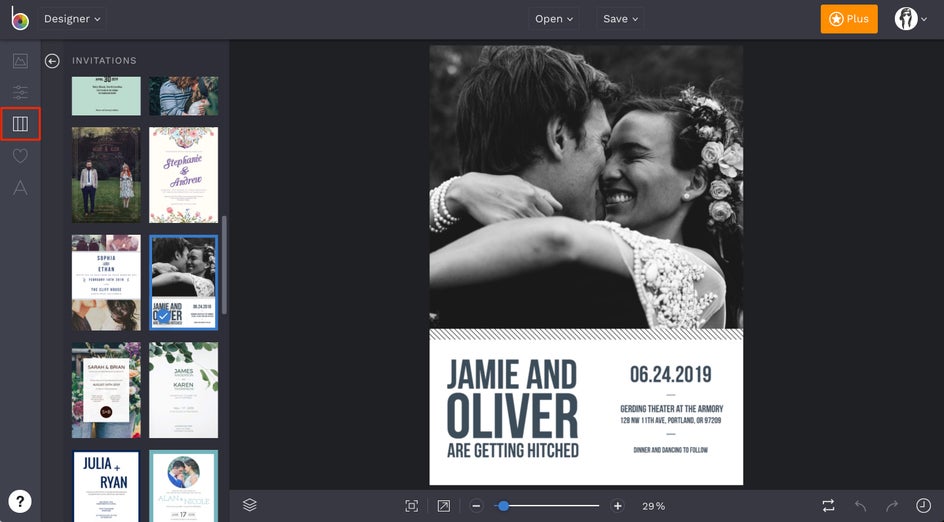Click the fullscreen expand icon
This screenshot has height=522, width=944.
point(444,506)
